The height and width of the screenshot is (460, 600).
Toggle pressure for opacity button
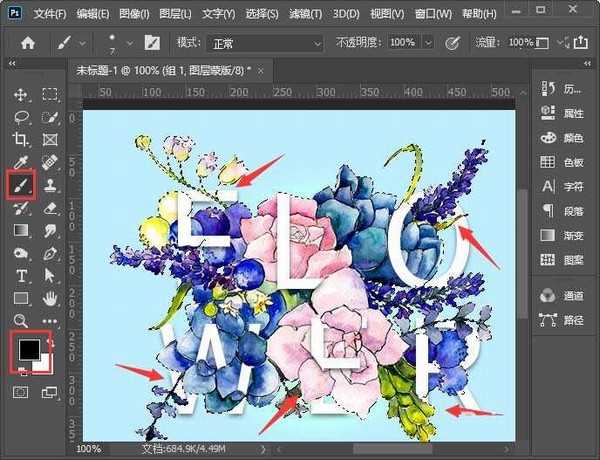[x=452, y=44]
